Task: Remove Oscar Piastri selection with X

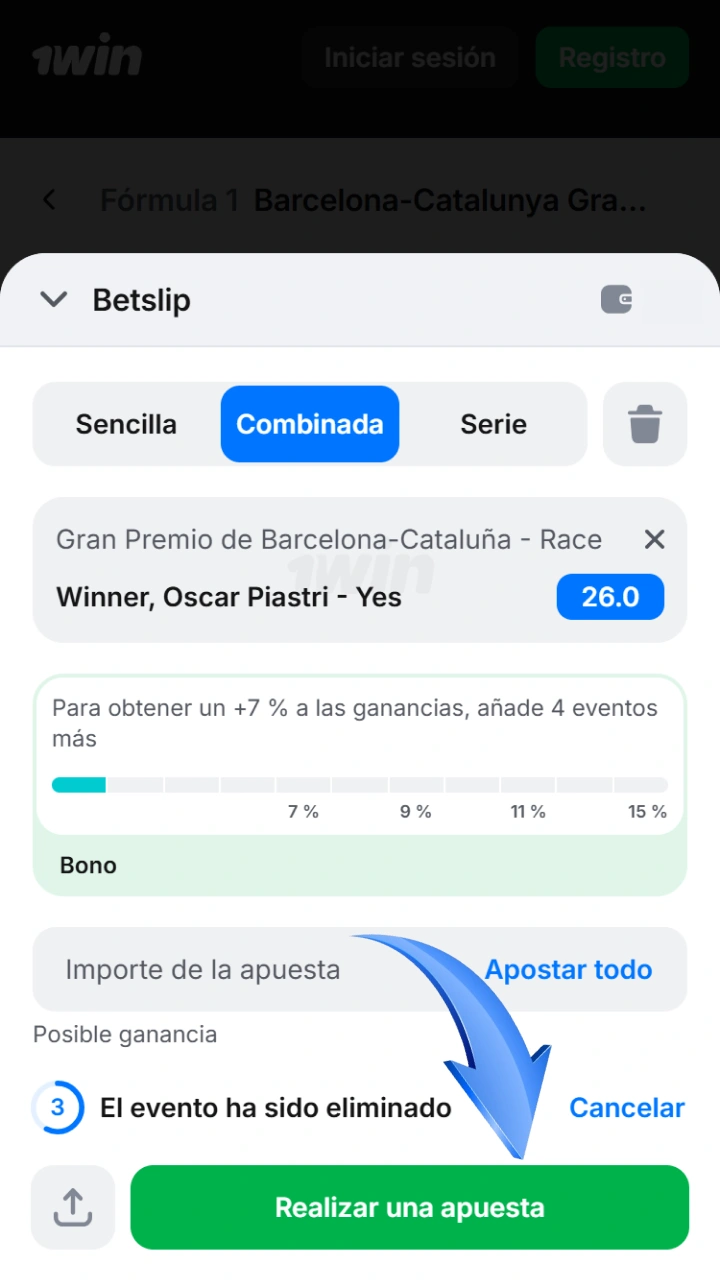Action: click(x=654, y=540)
